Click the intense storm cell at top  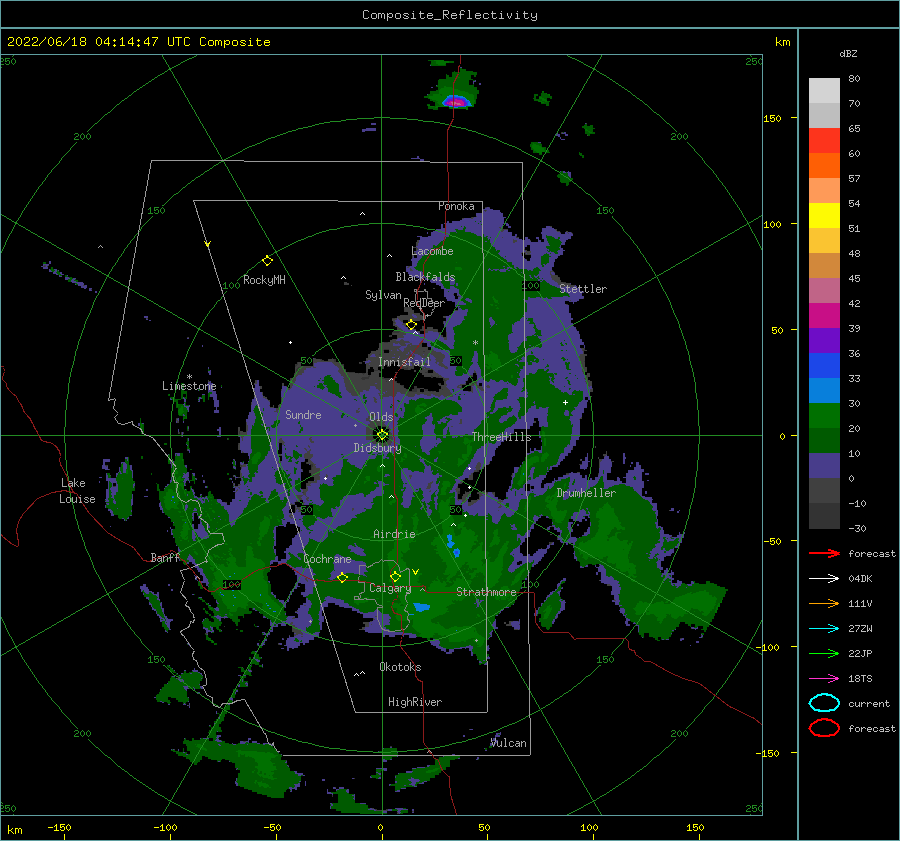point(456,102)
